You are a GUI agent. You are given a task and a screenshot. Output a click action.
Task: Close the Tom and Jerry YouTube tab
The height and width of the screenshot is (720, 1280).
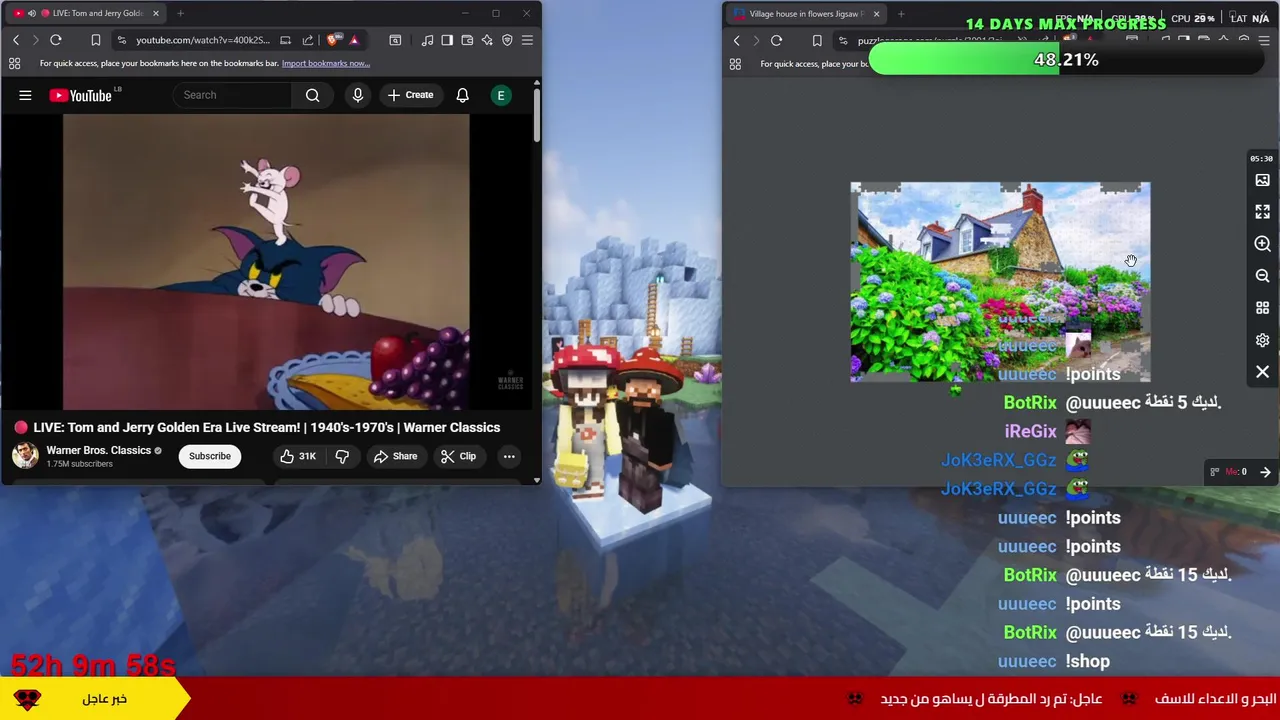point(155,13)
